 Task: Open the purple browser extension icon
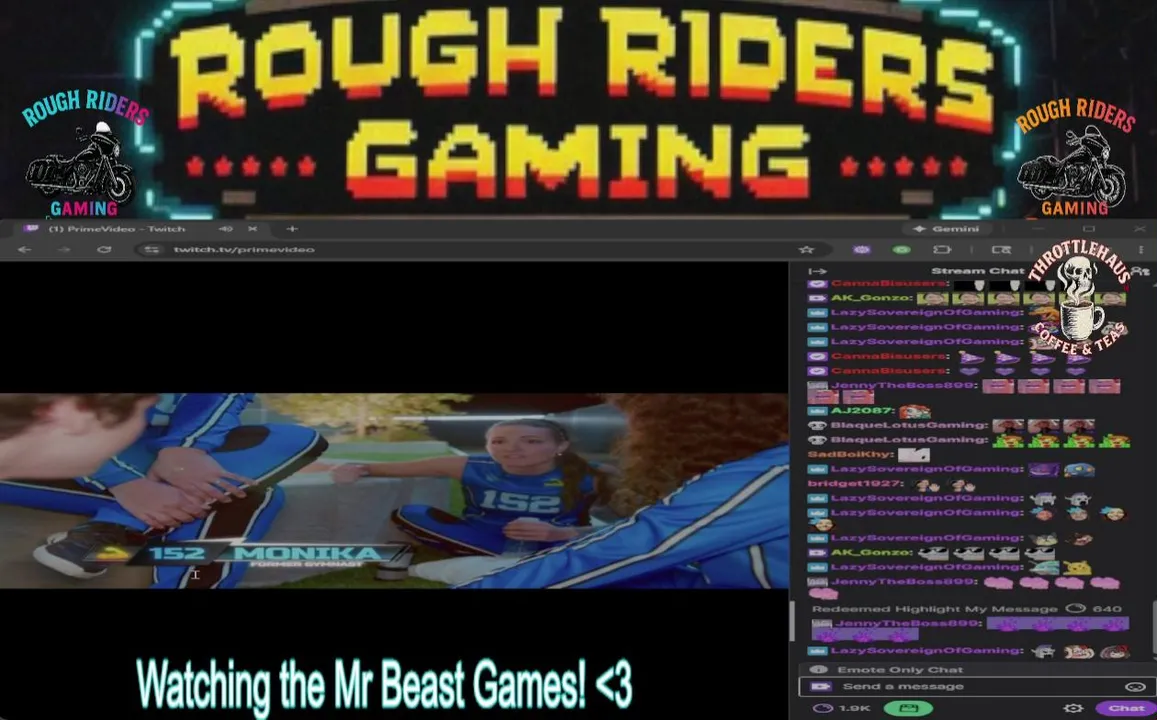[862, 249]
